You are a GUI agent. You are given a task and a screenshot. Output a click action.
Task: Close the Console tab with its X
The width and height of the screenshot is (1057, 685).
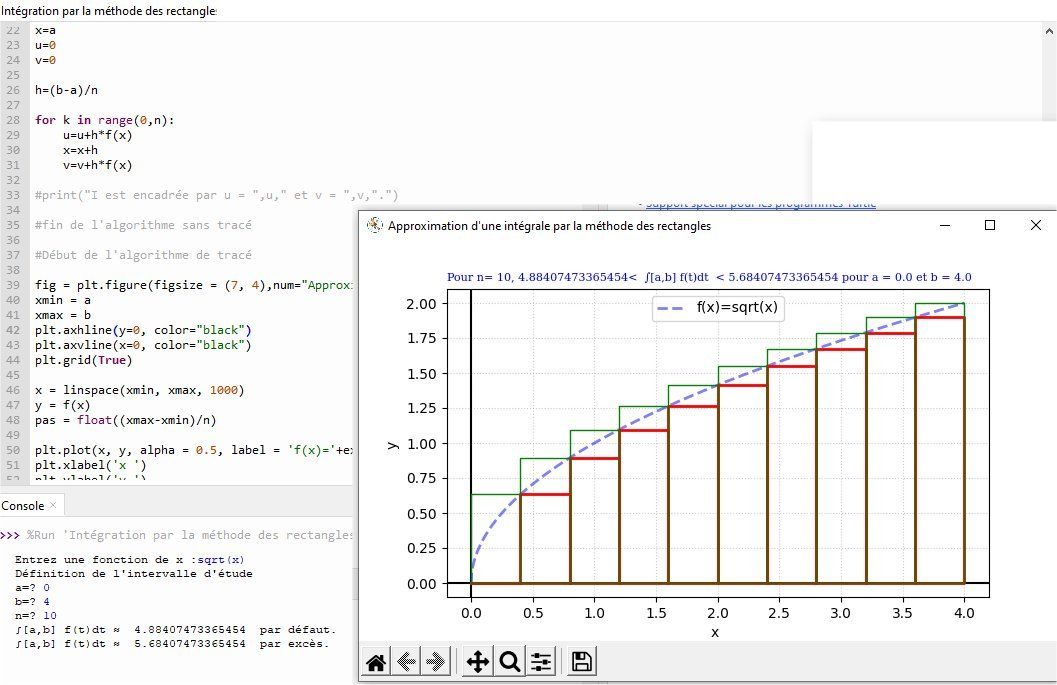tap(53, 506)
